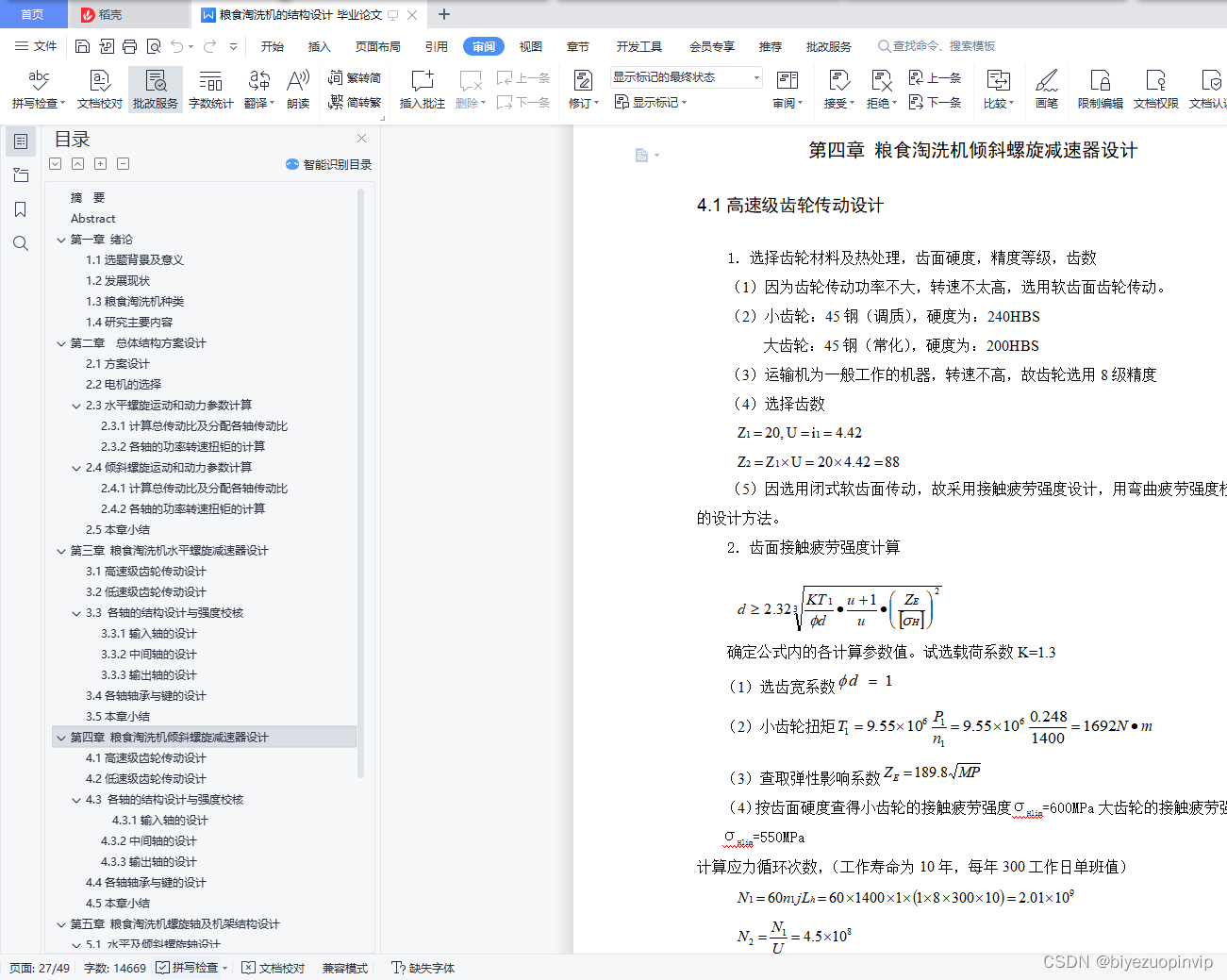1227x980 pixels.
Task: Select the ink pen tool (画笔)
Action: coord(1047,90)
